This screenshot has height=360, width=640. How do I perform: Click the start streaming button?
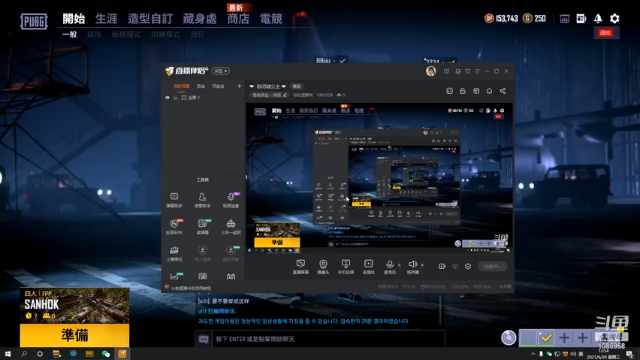pyautogui.click(x=493, y=267)
